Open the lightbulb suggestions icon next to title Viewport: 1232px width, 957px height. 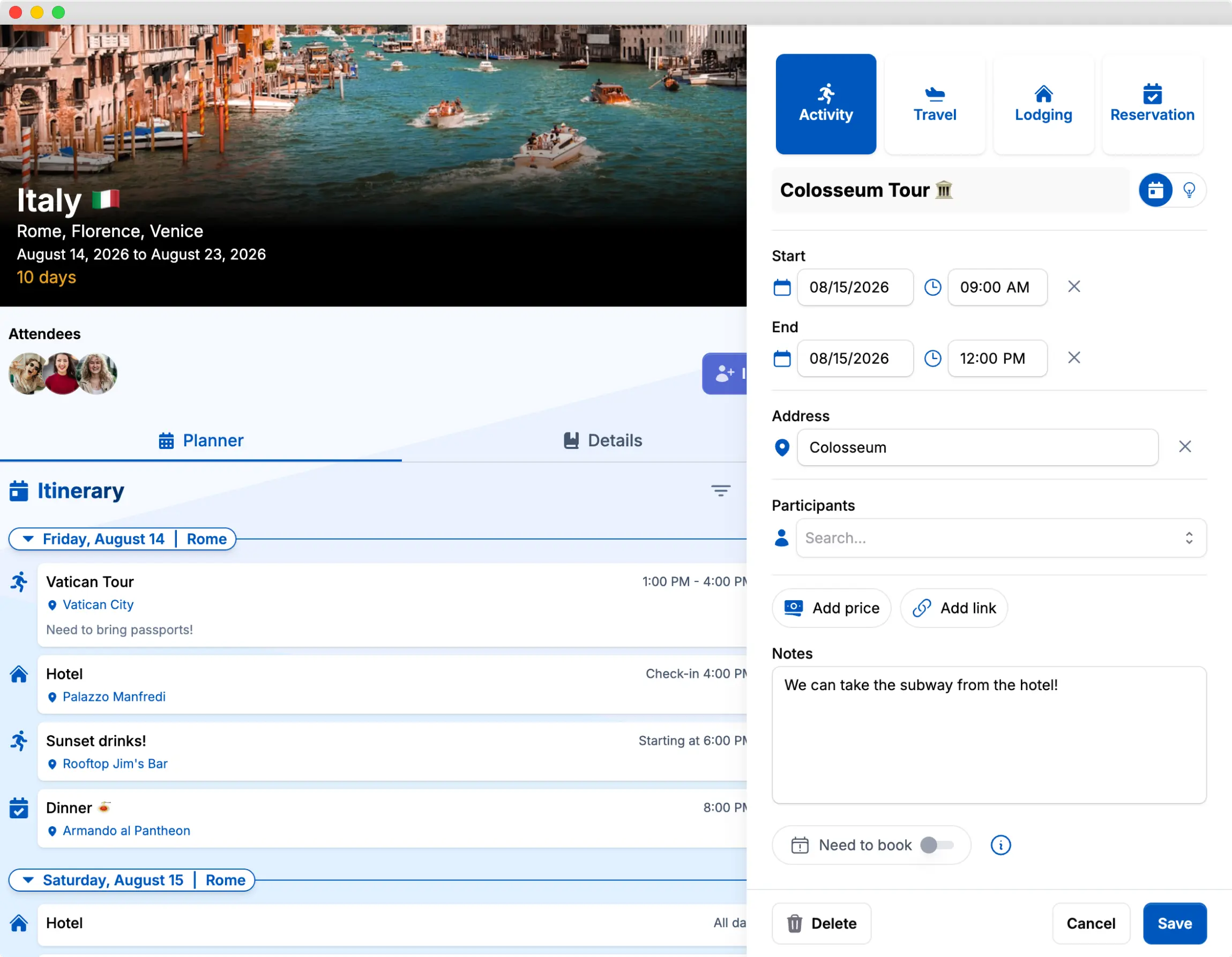pos(1190,190)
